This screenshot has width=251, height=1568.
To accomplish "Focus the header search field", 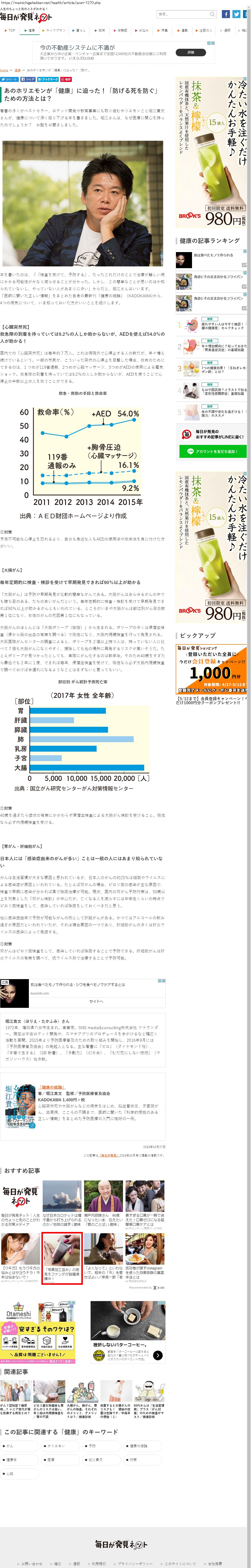I will (x=183, y=14).
